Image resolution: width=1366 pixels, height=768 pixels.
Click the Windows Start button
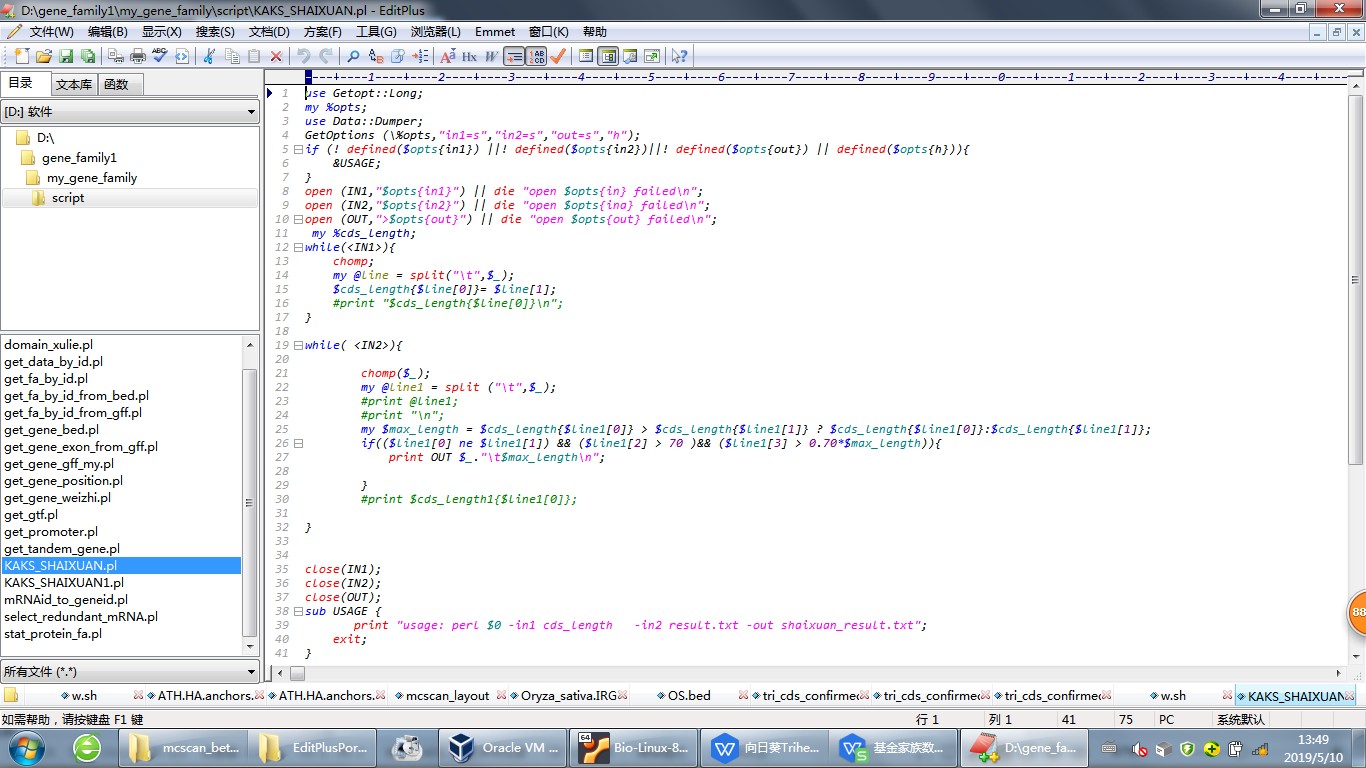[x=26, y=747]
